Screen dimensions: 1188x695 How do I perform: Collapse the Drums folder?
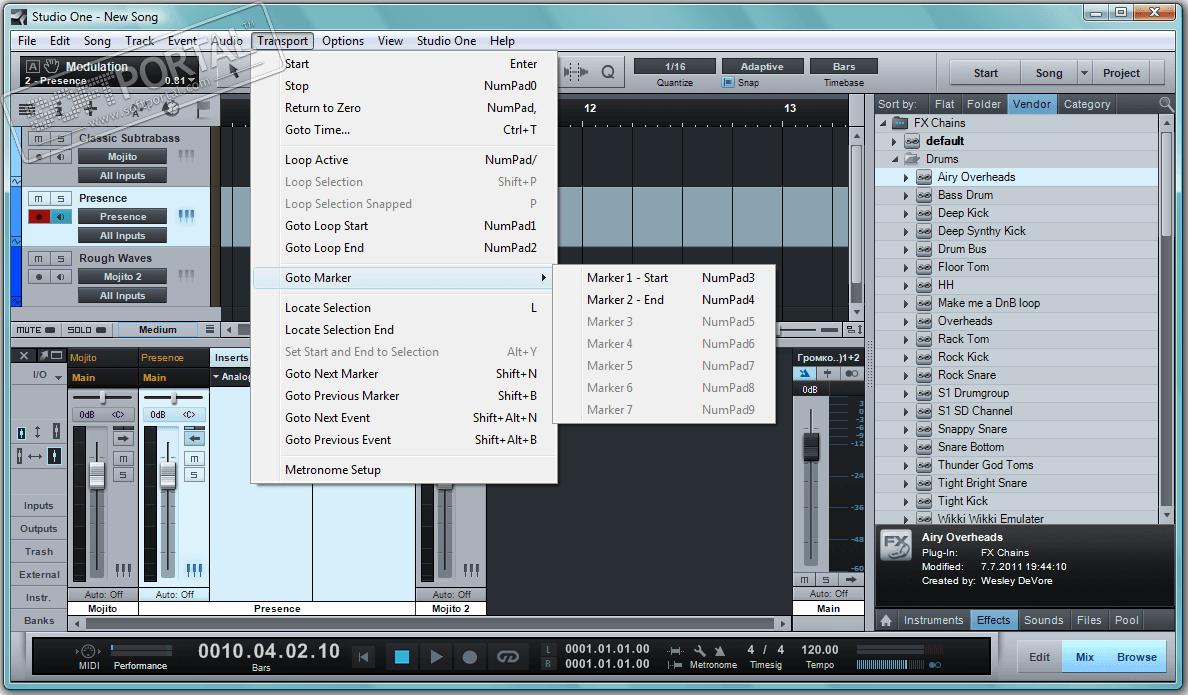click(x=894, y=159)
